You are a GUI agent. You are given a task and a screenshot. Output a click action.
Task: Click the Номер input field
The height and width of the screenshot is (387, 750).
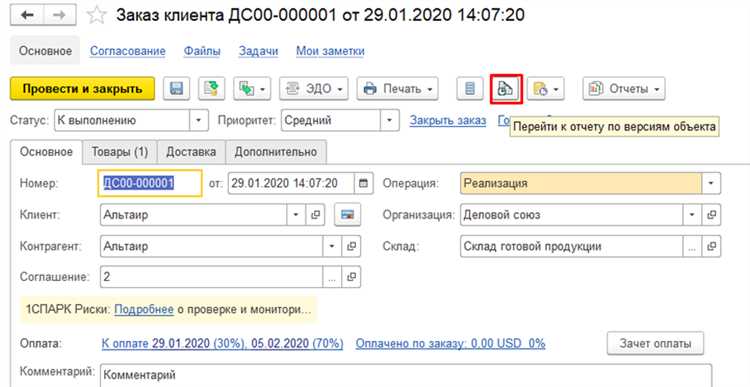click(x=150, y=183)
